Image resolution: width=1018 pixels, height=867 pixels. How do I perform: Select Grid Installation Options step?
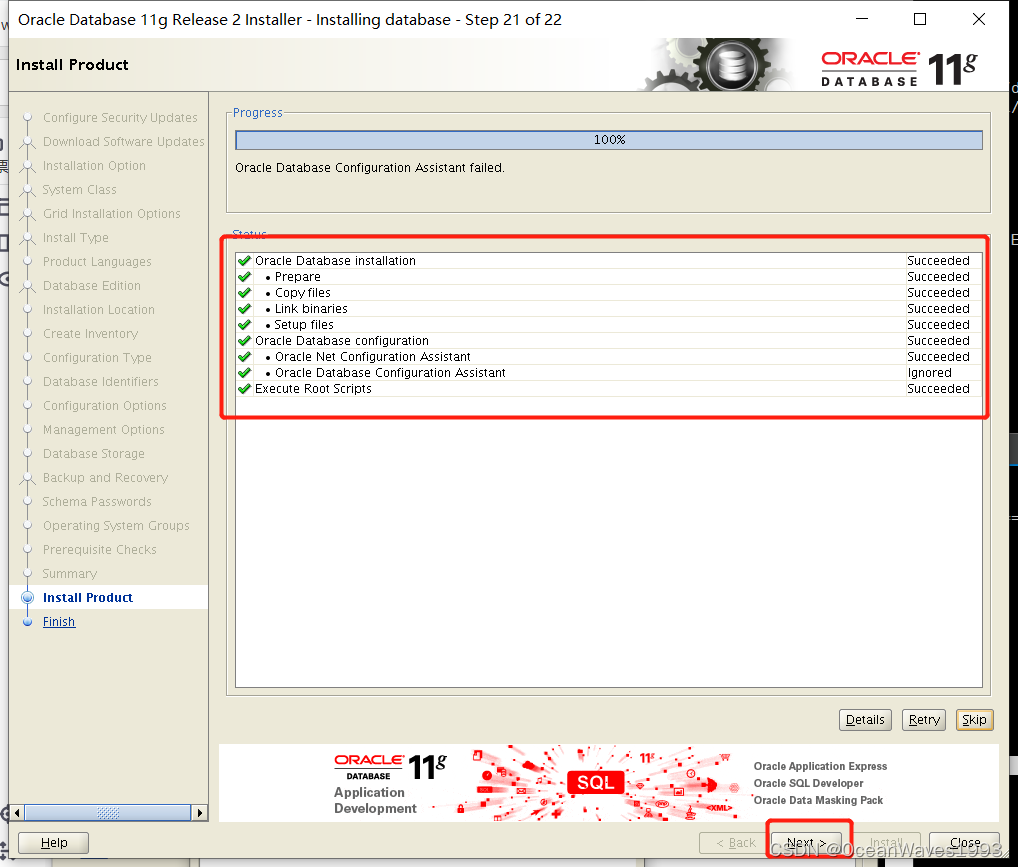click(x=112, y=214)
